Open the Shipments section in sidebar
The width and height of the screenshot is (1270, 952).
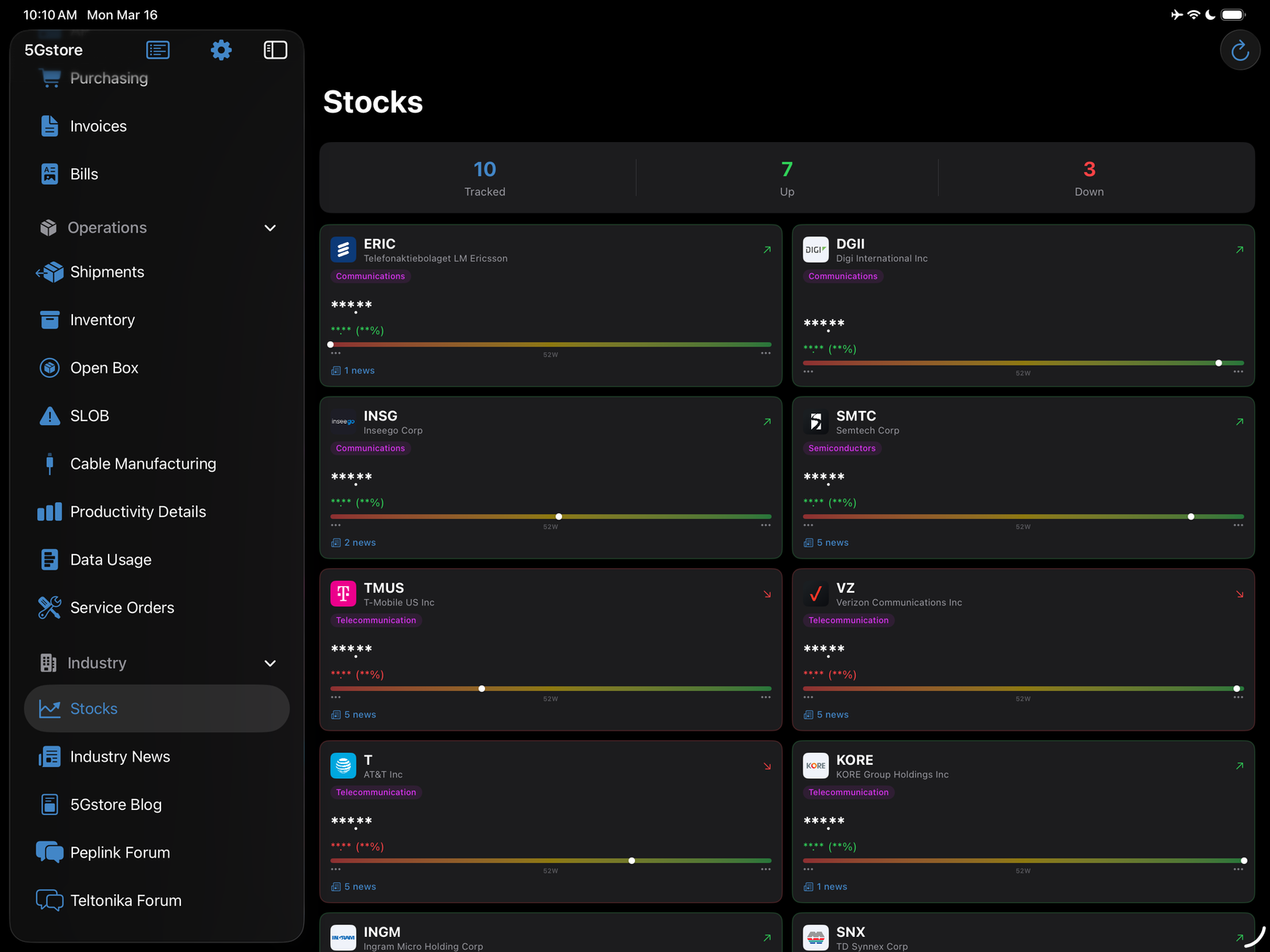pyautogui.click(x=107, y=271)
